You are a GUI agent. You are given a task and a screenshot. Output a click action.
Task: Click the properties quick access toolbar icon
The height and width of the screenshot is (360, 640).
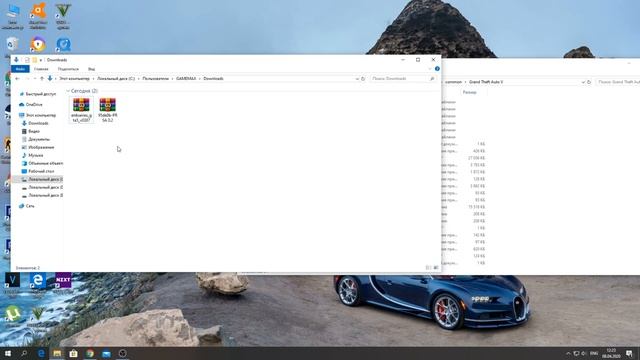27,60
